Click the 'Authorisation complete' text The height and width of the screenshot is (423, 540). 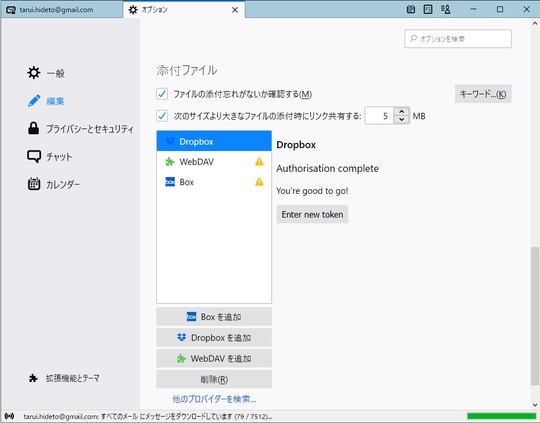coord(328,168)
